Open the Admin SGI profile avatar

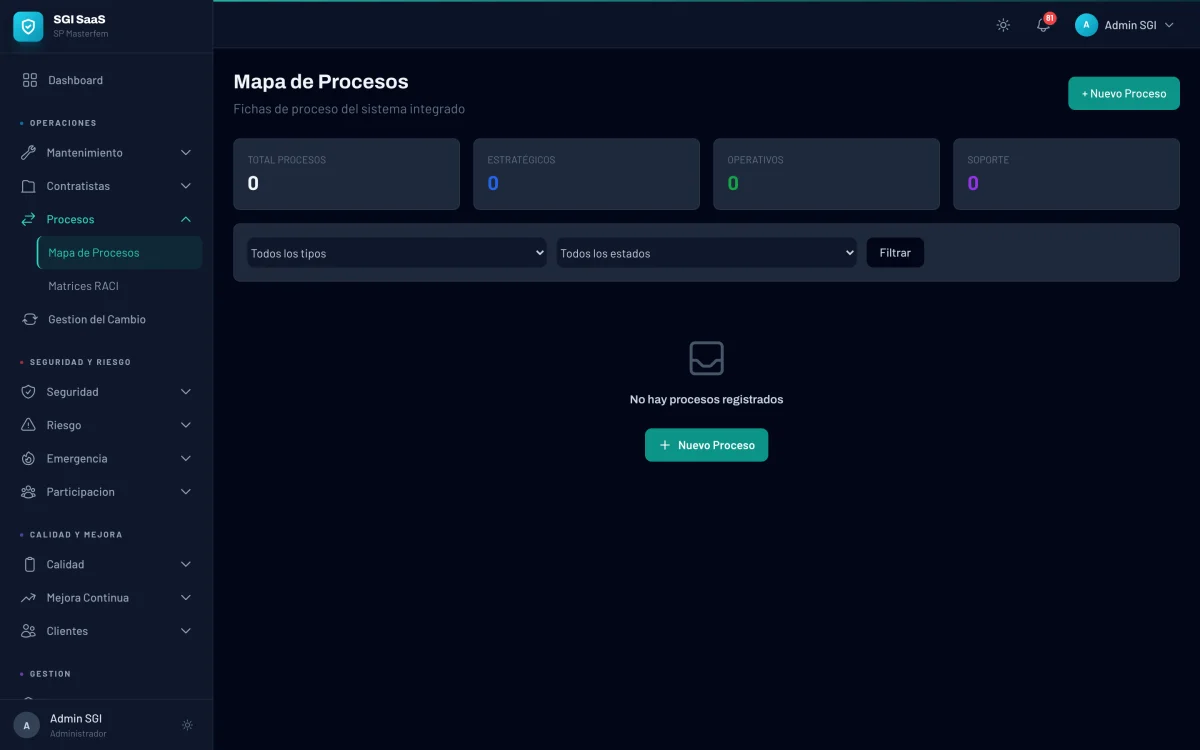(x=1086, y=24)
